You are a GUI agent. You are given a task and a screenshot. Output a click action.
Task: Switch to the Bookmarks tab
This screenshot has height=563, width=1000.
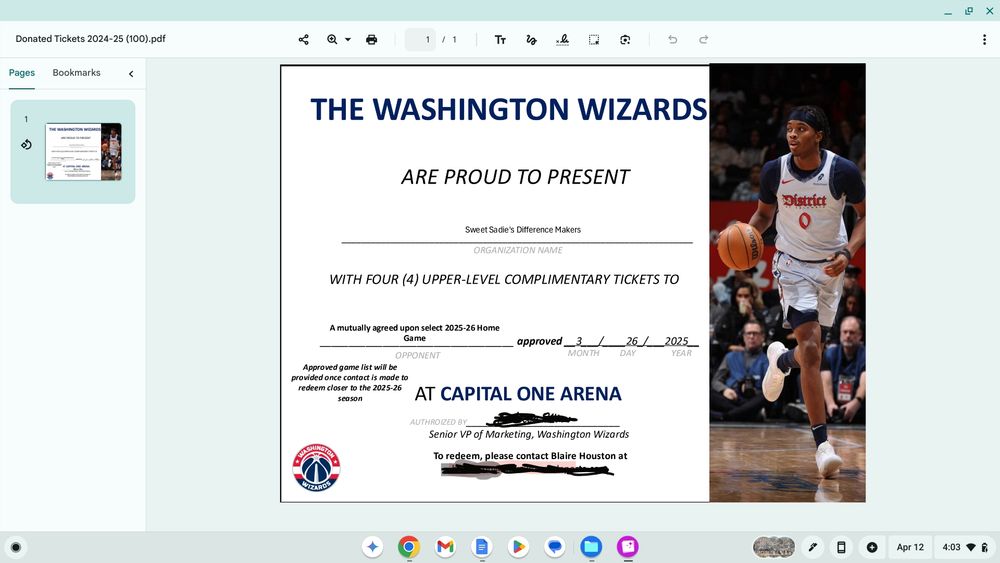(77, 73)
